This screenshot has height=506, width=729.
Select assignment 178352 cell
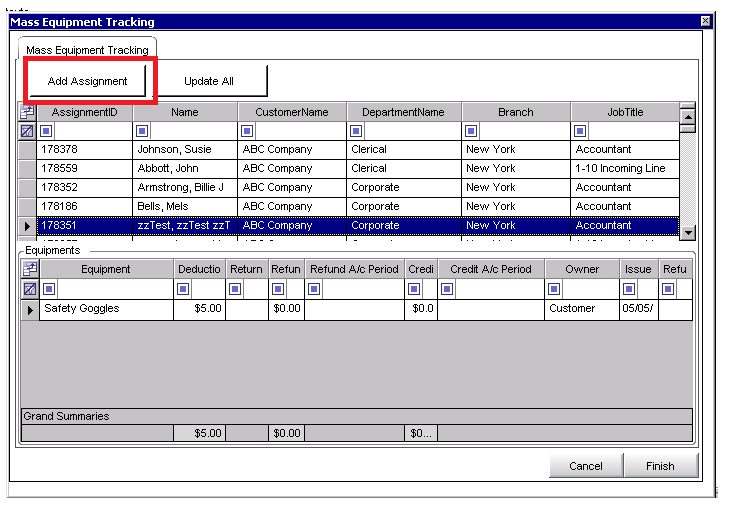coord(85,188)
